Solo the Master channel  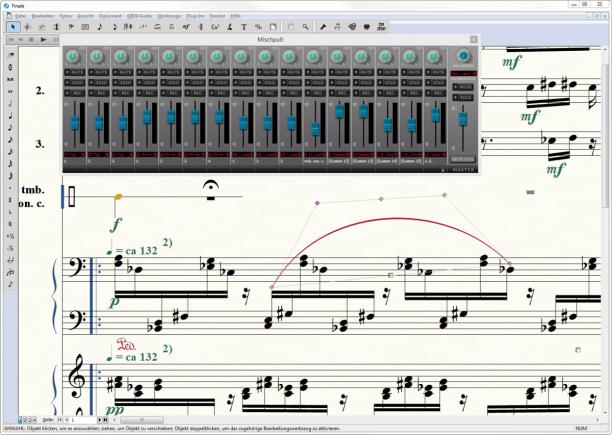click(x=463, y=98)
